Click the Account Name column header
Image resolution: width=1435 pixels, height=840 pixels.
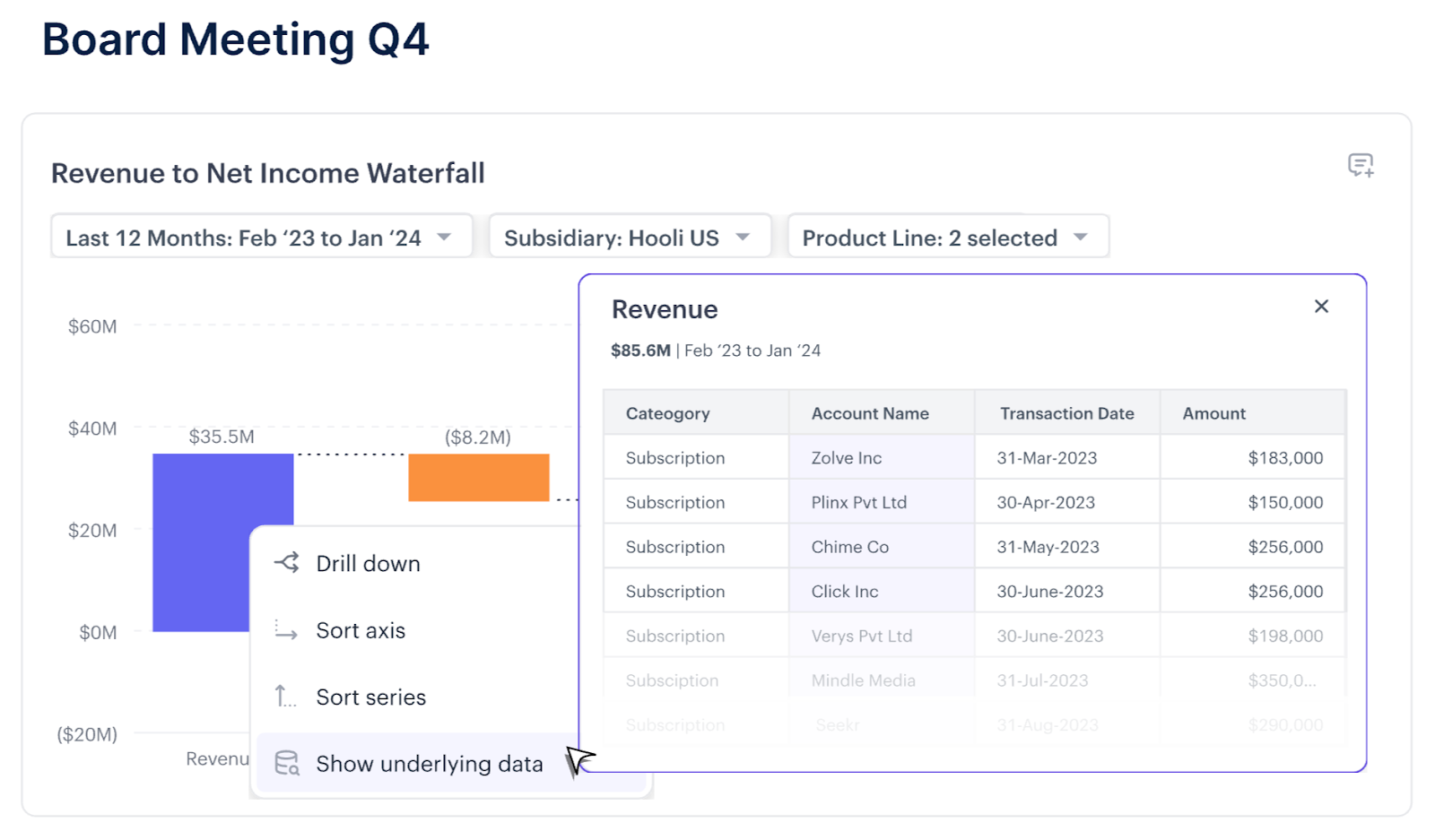[869, 412]
